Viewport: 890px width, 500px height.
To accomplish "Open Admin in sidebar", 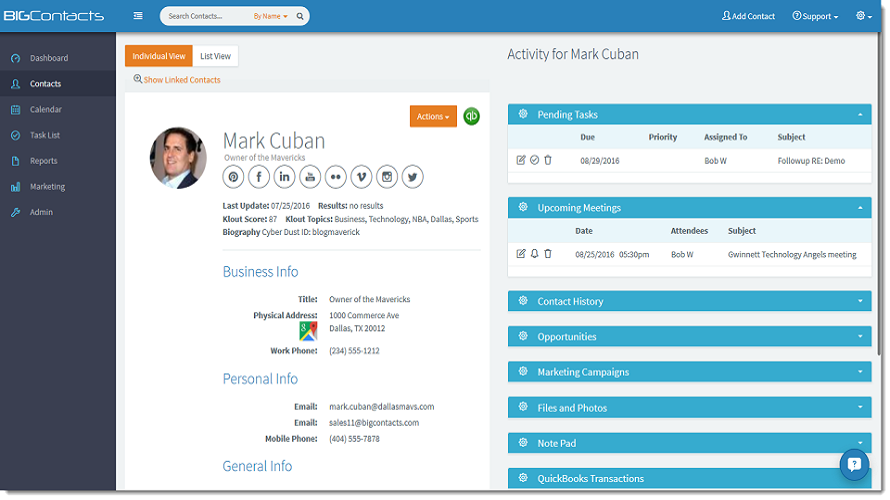I will click(x=58, y=212).
